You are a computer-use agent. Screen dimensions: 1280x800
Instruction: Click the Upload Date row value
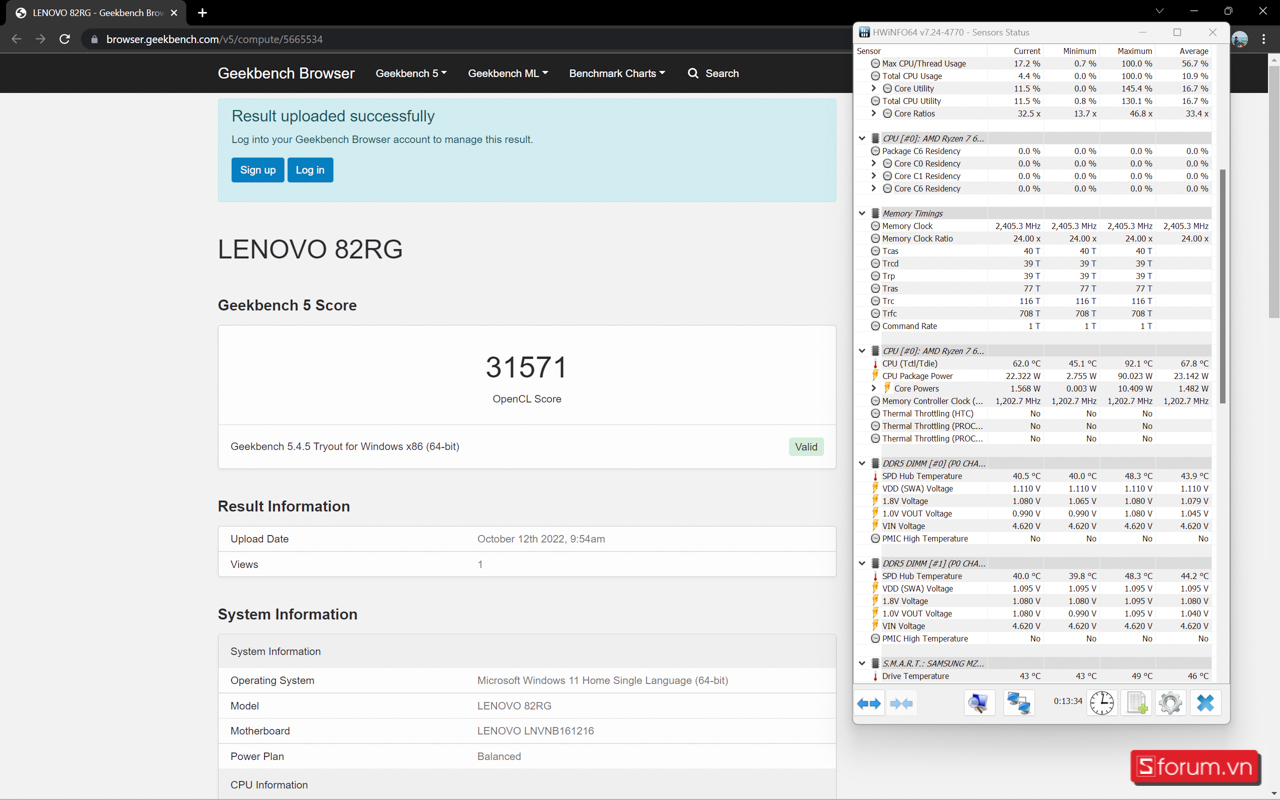[x=541, y=539]
